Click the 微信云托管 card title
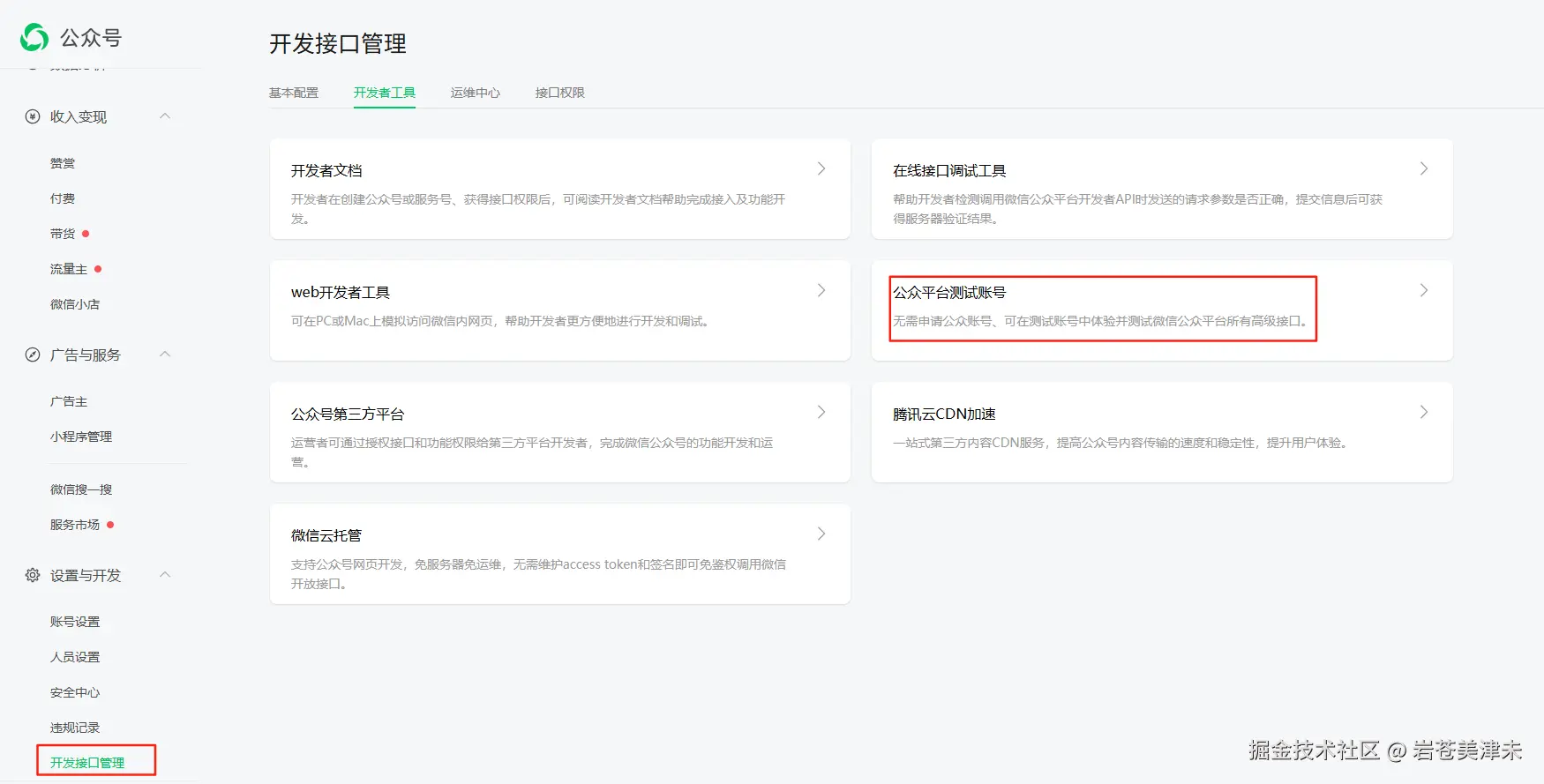 pos(326,535)
